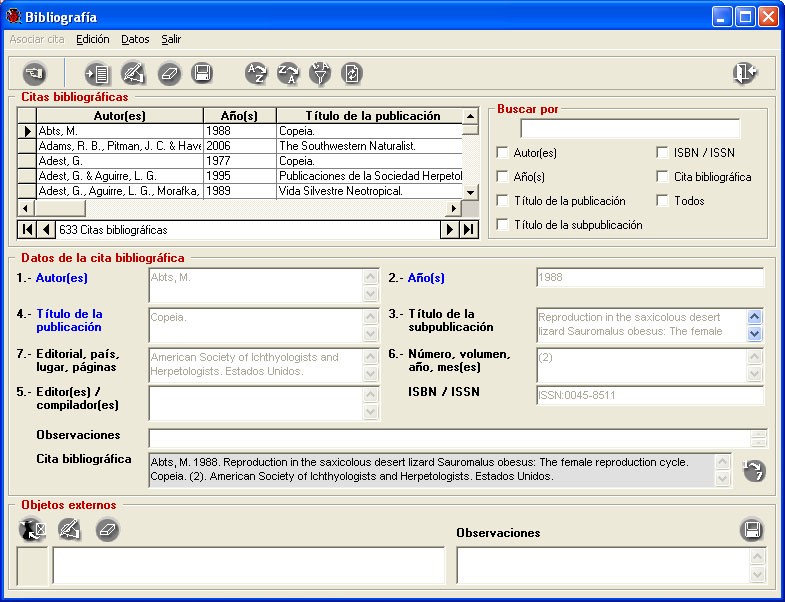Click the table horizontal scrollbar thumb
This screenshot has width=785, height=602.
(60, 208)
